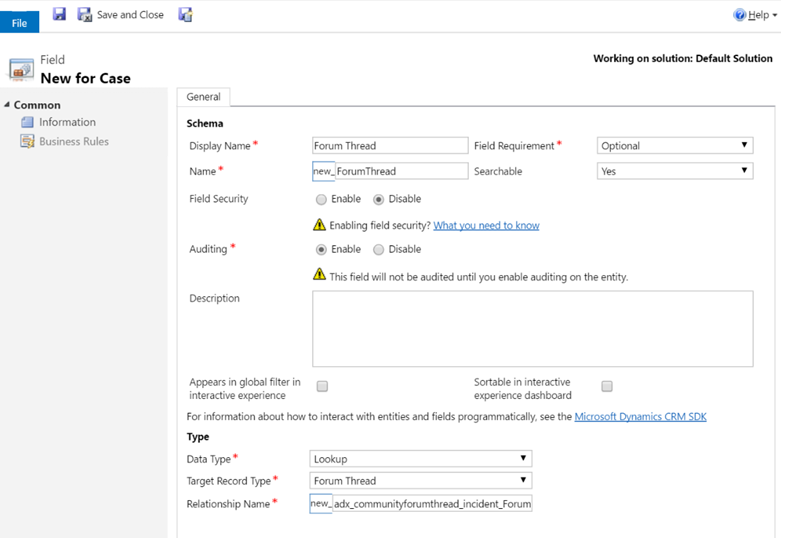Screen dimensions: 787x545
Task: Check Appears in global filter checkbox
Action: [x=322, y=386]
